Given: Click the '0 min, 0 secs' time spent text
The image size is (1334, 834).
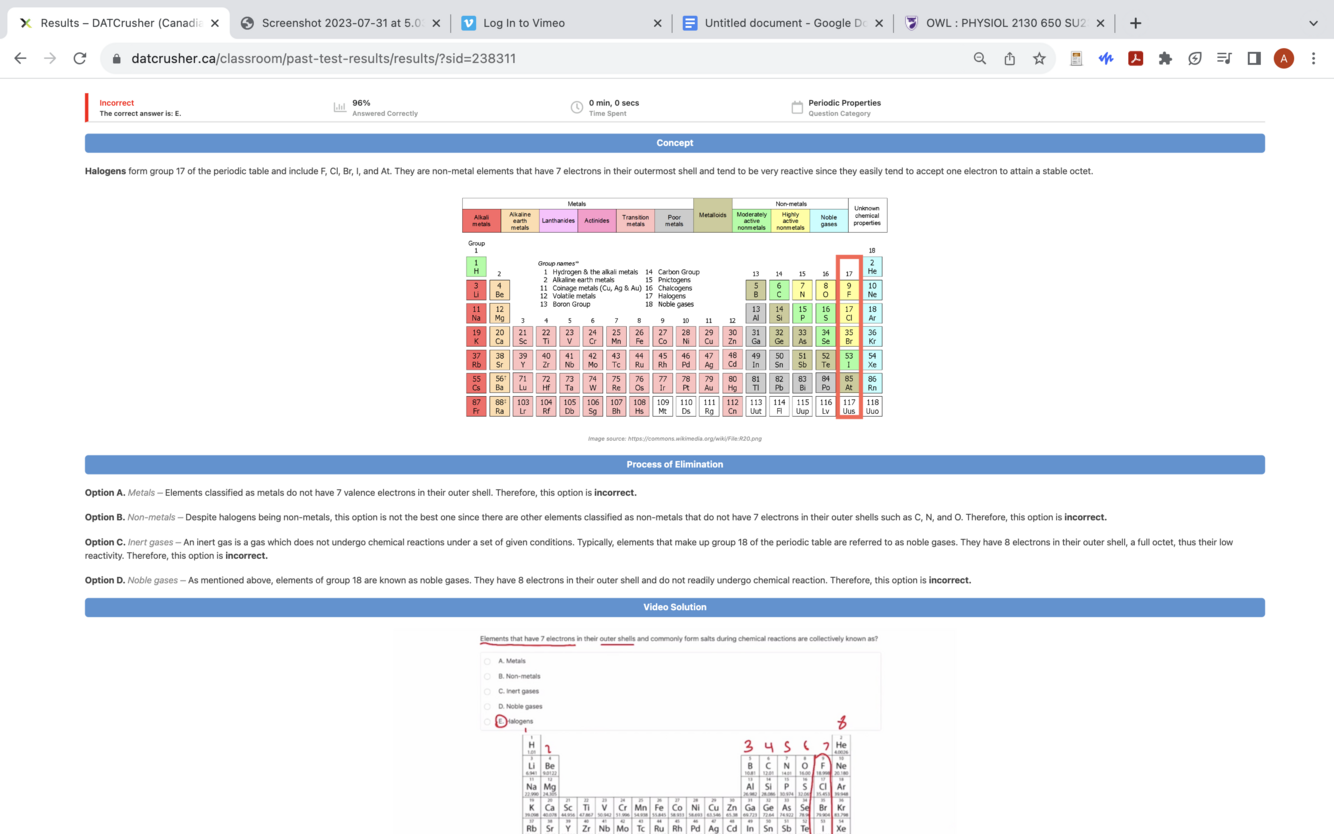Looking at the screenshot, I should coord(614,103).
